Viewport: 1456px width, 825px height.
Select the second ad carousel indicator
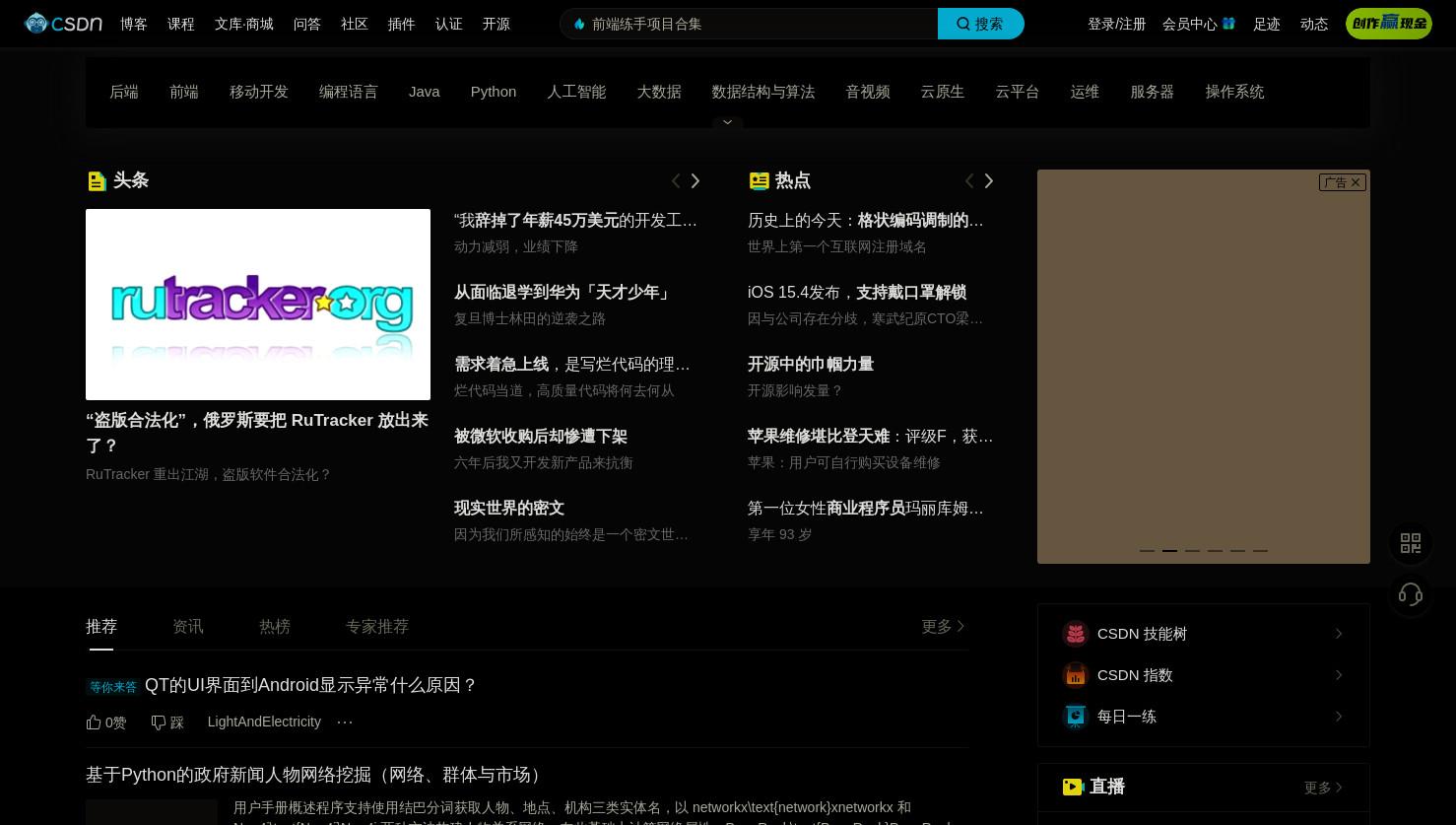tap(1169, 551)
